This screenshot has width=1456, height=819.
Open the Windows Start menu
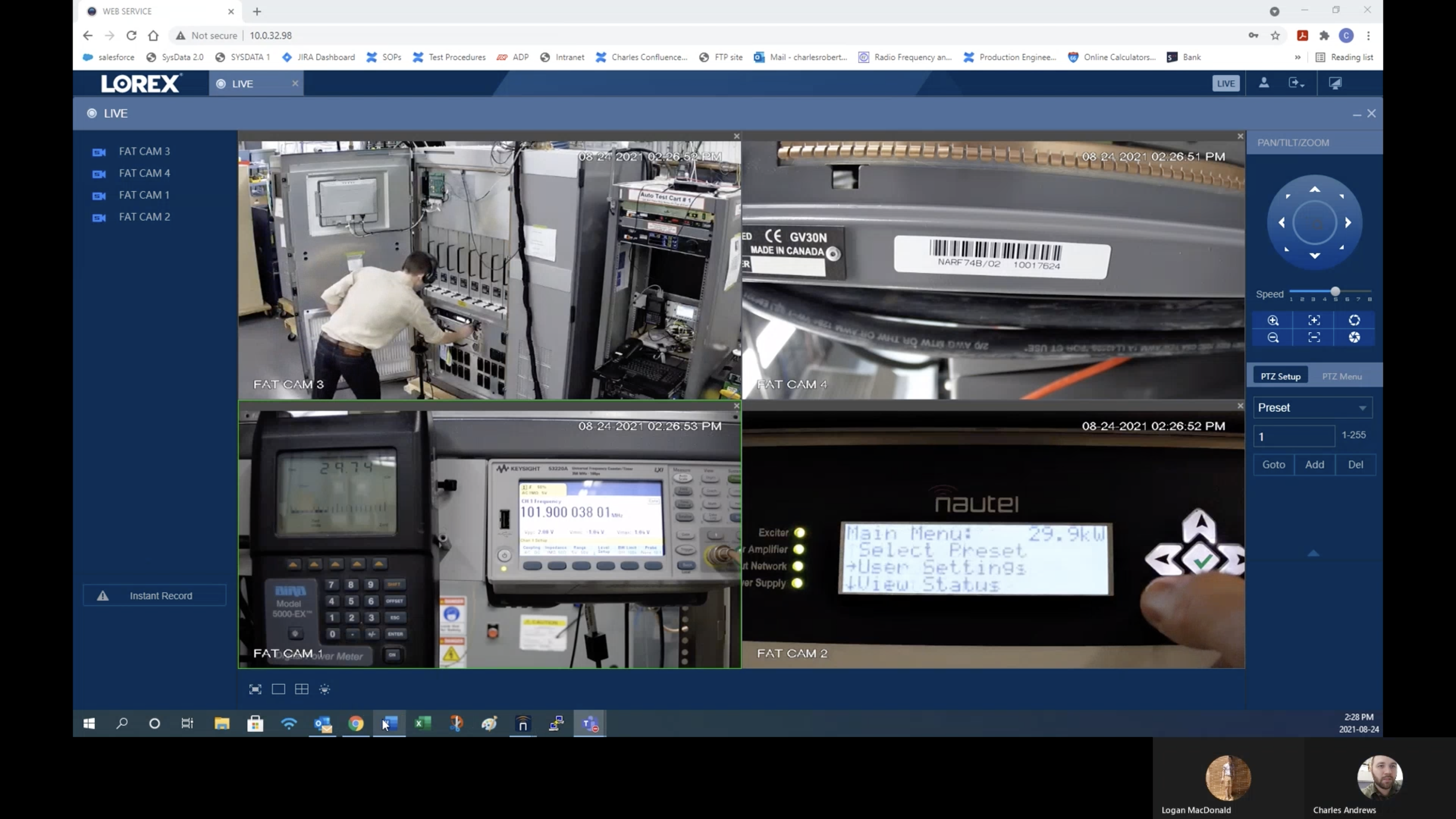point(89,723)
